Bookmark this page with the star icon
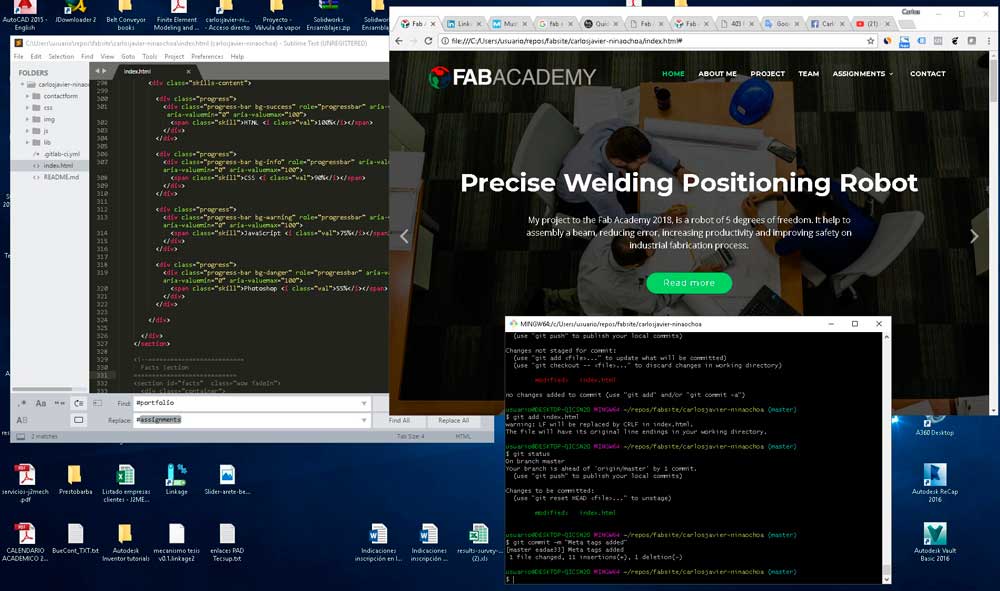 coord(871,41)
